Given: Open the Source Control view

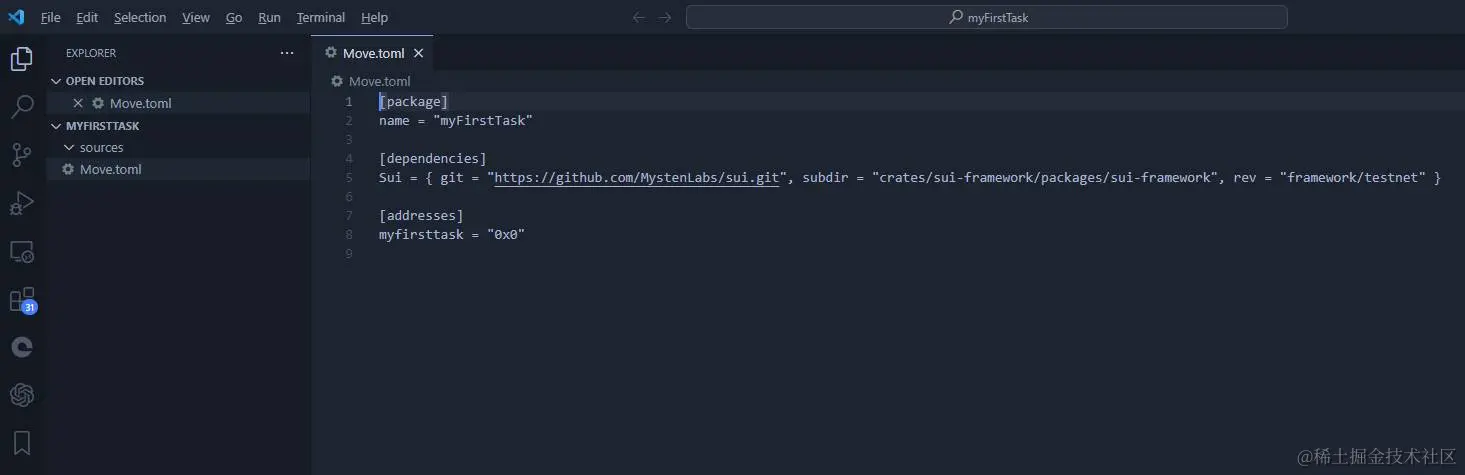Looking at the screenshot, I should (22, 155).
